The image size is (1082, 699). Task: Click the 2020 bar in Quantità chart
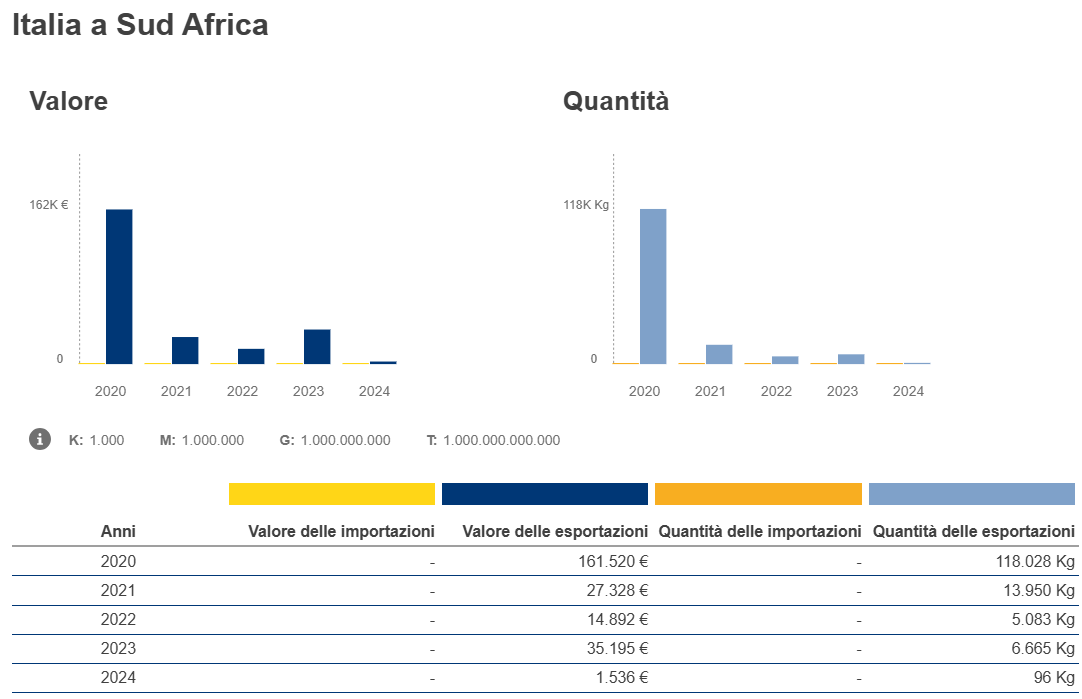click(x=653, y=286)
